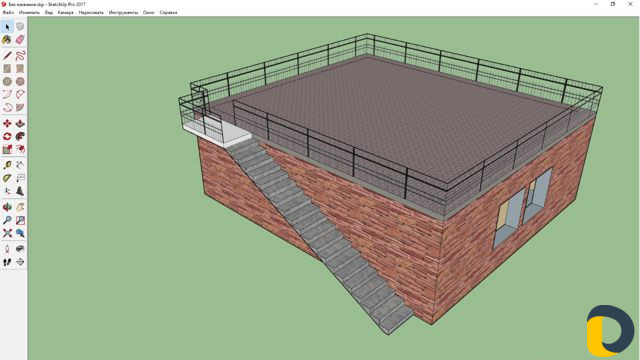Click the Zoom Extents tool
The height and width of the screenshot is (360, 640).
click(x=7, y=233)
